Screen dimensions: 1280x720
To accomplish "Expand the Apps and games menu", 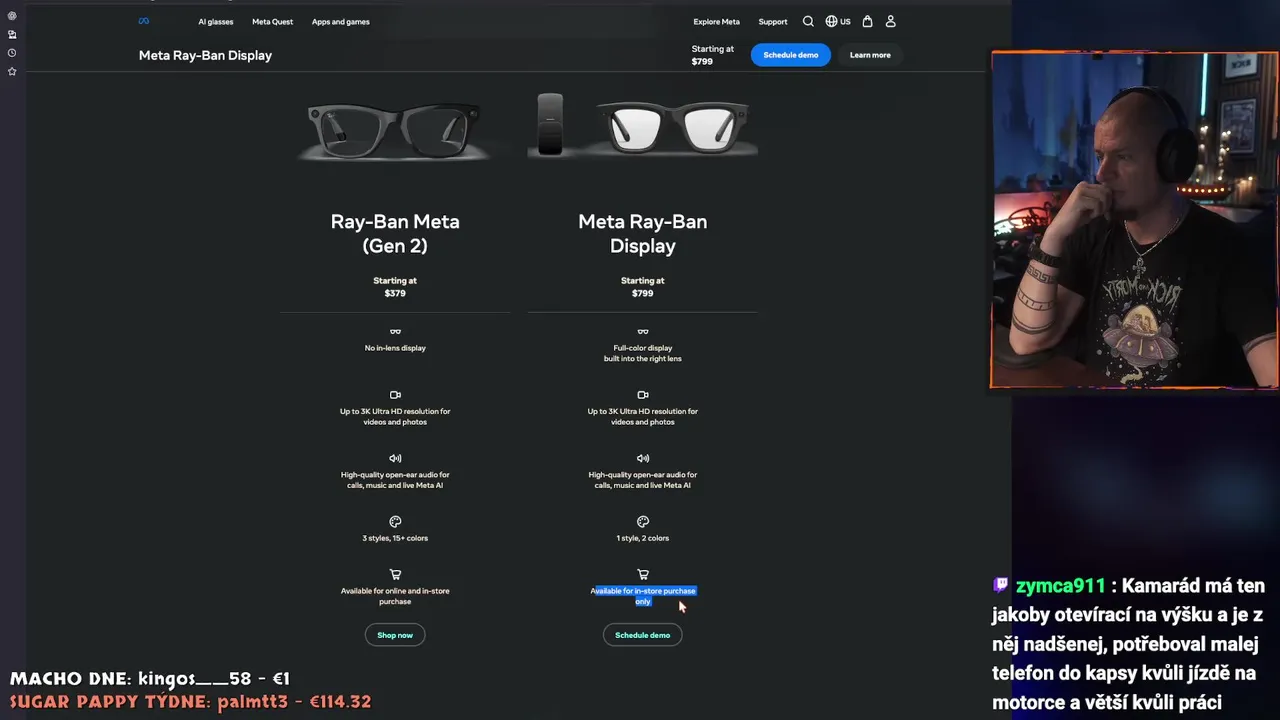I will [340, 21].
